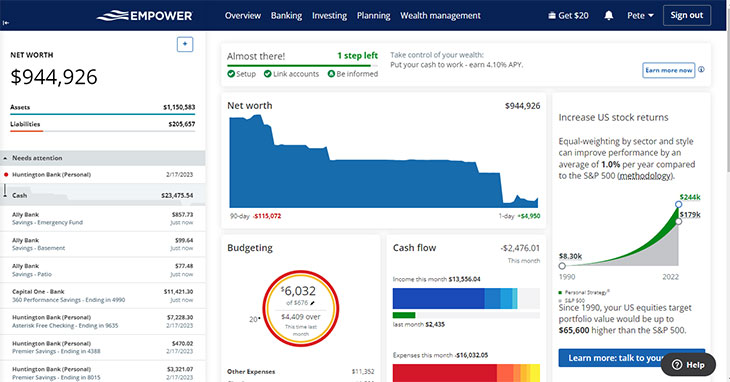
Task: Open the Pete user dropdown
Action: click(x=640, y=15)
